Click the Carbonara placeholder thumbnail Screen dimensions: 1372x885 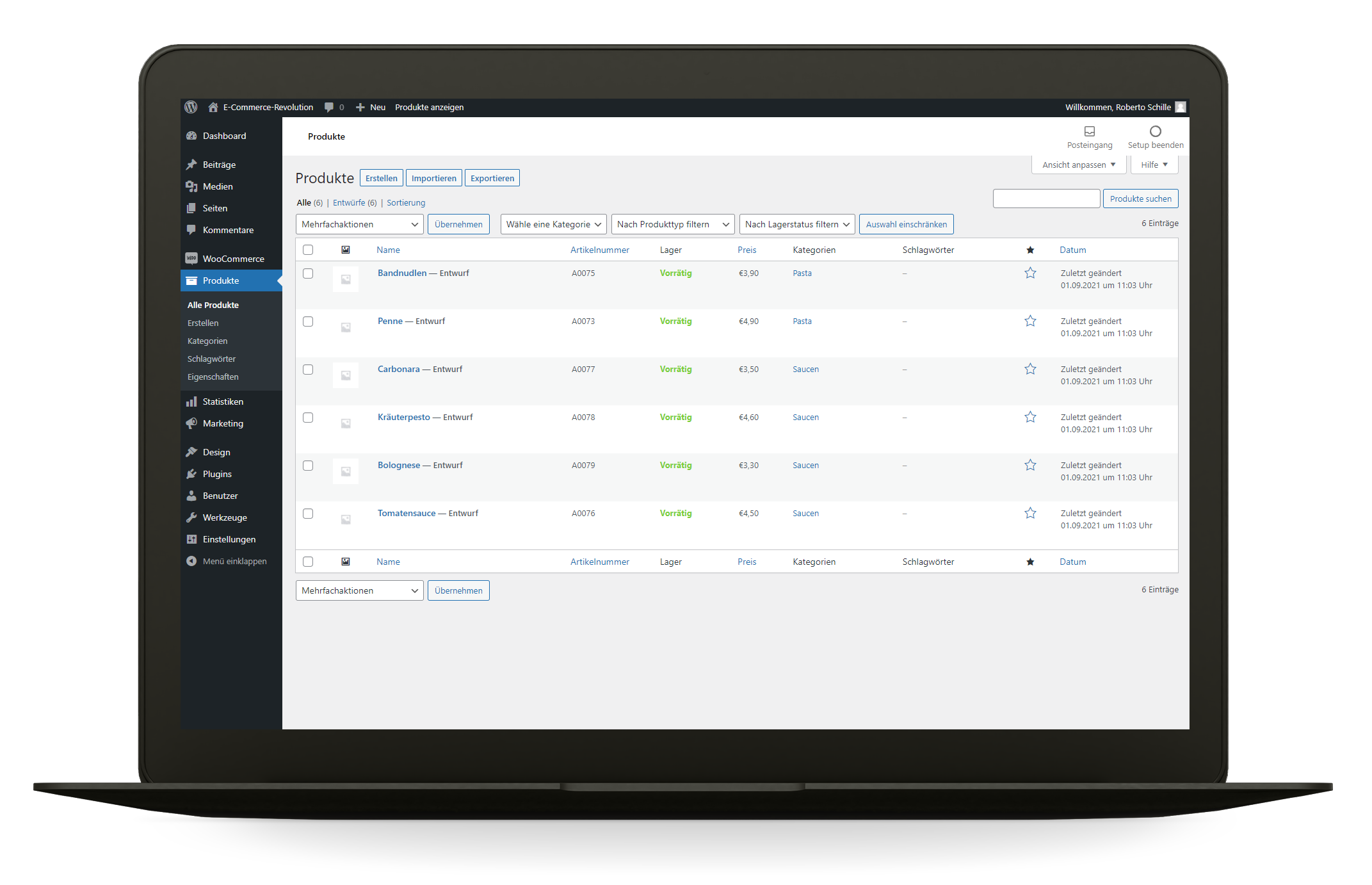[x=346, y=375]
